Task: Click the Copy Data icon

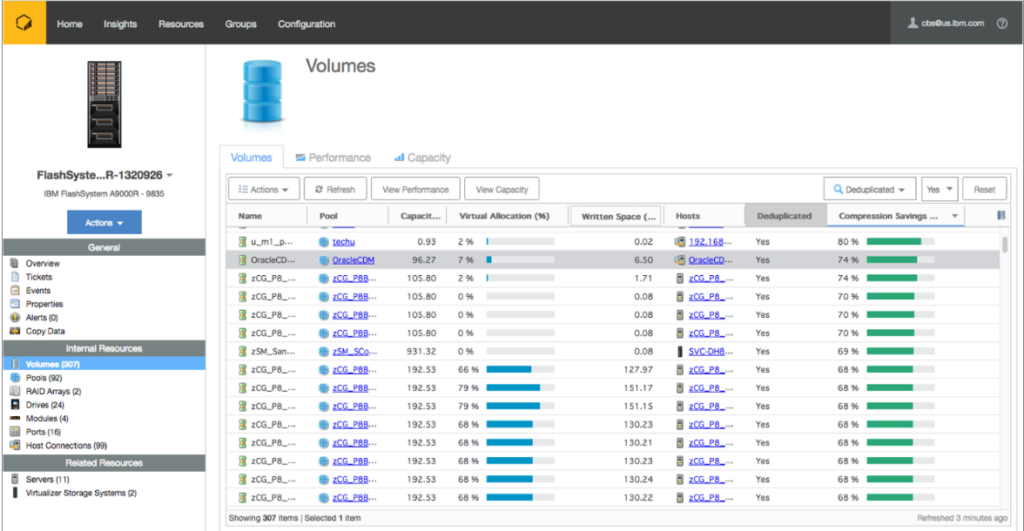Action: 14,331
